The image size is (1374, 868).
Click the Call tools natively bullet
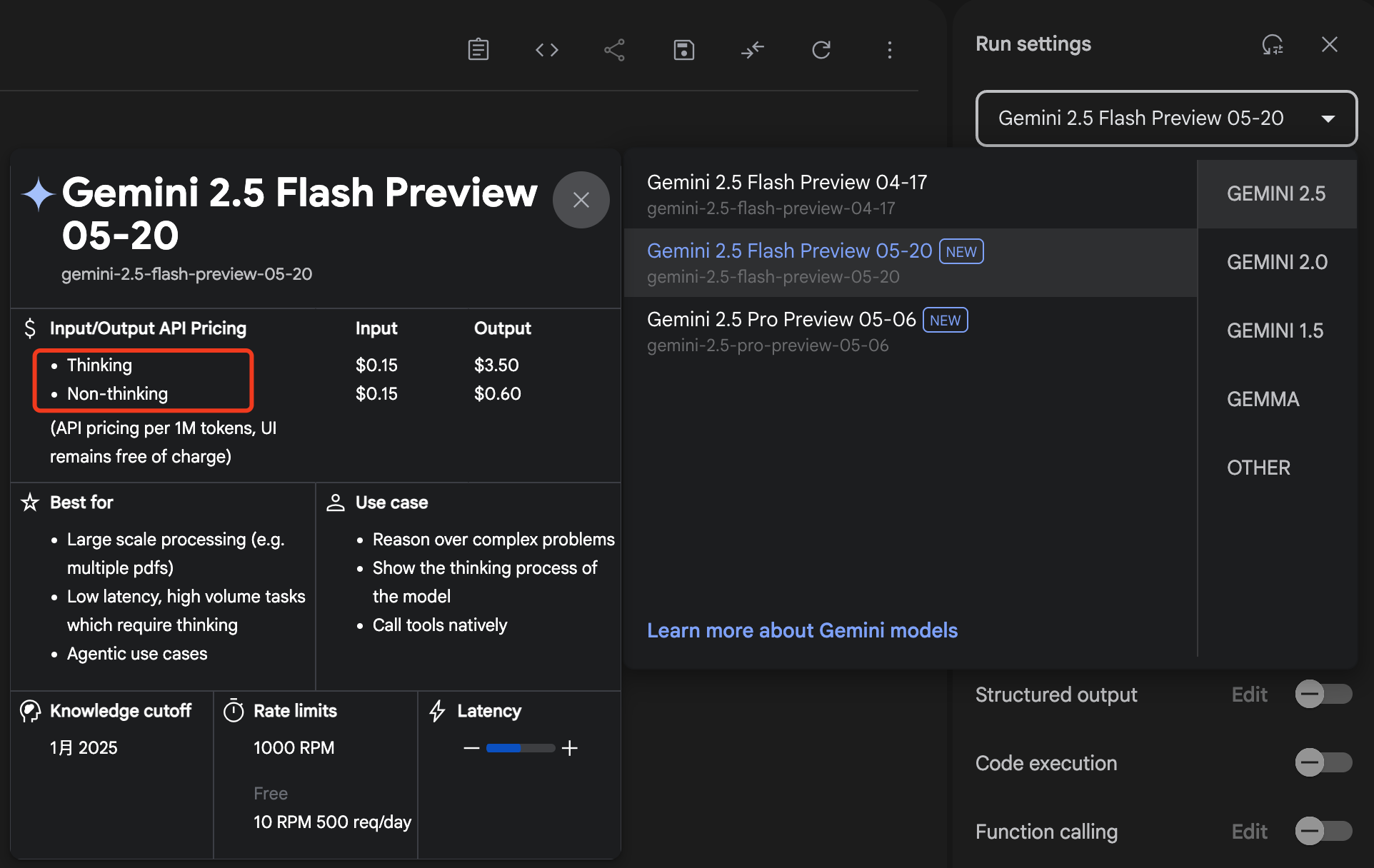tap(439, 625)
